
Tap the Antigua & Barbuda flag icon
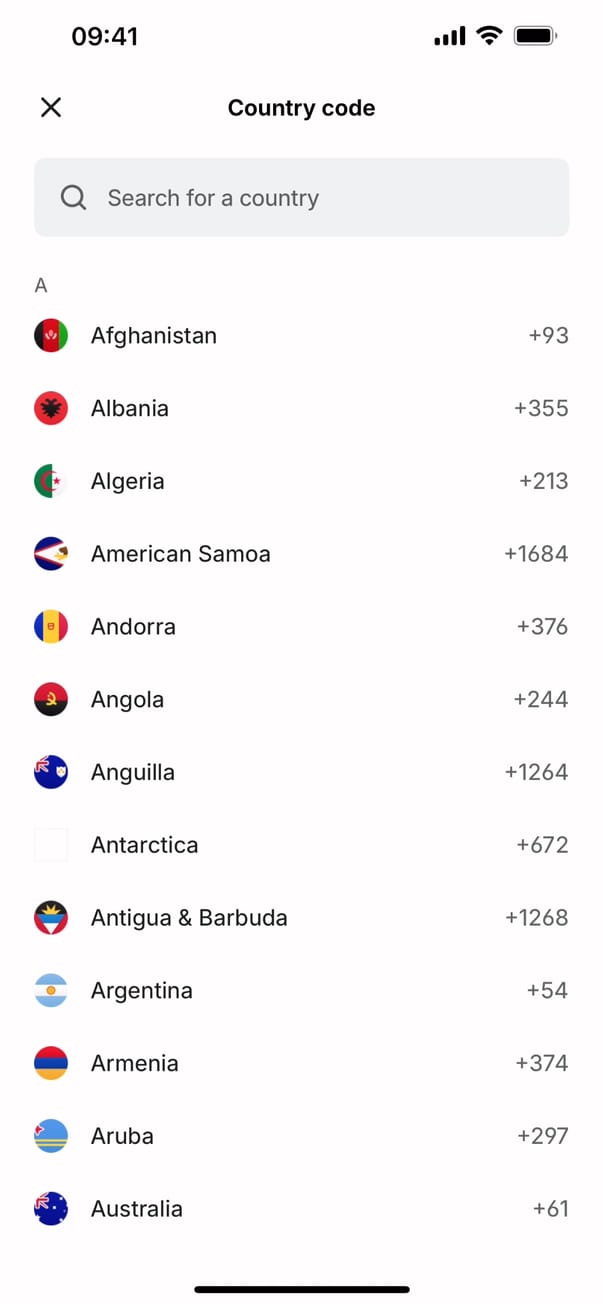click(51, 918)
